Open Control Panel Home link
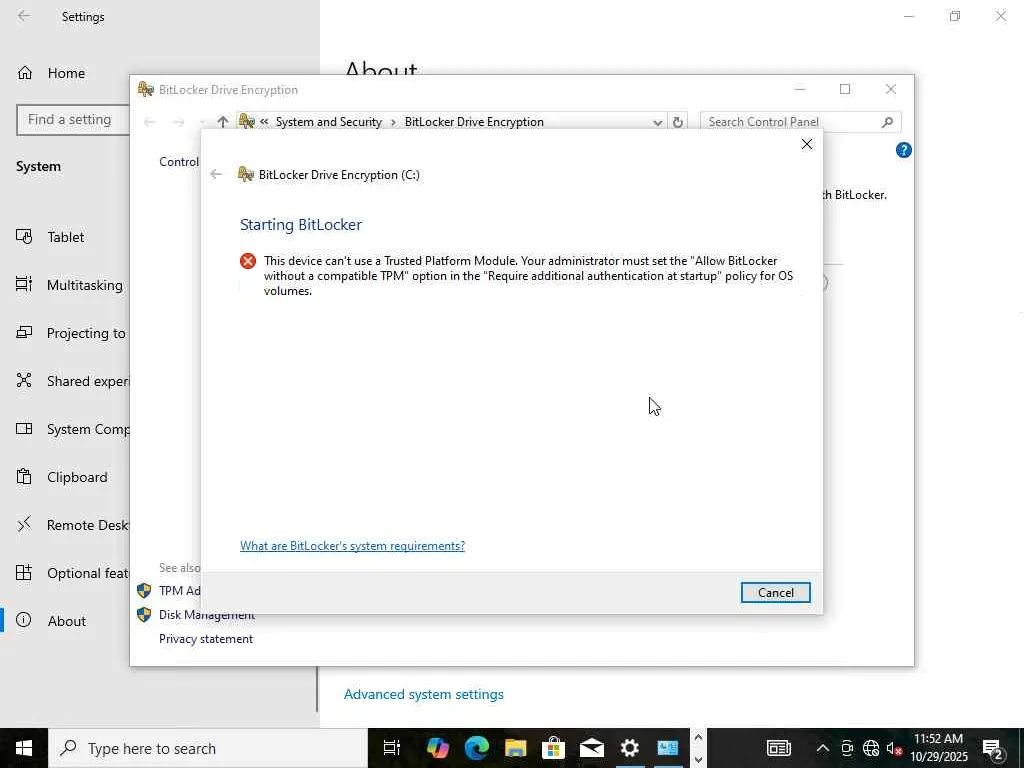The height and width of the screenshot is (768, 1024). tap(179, 162)
